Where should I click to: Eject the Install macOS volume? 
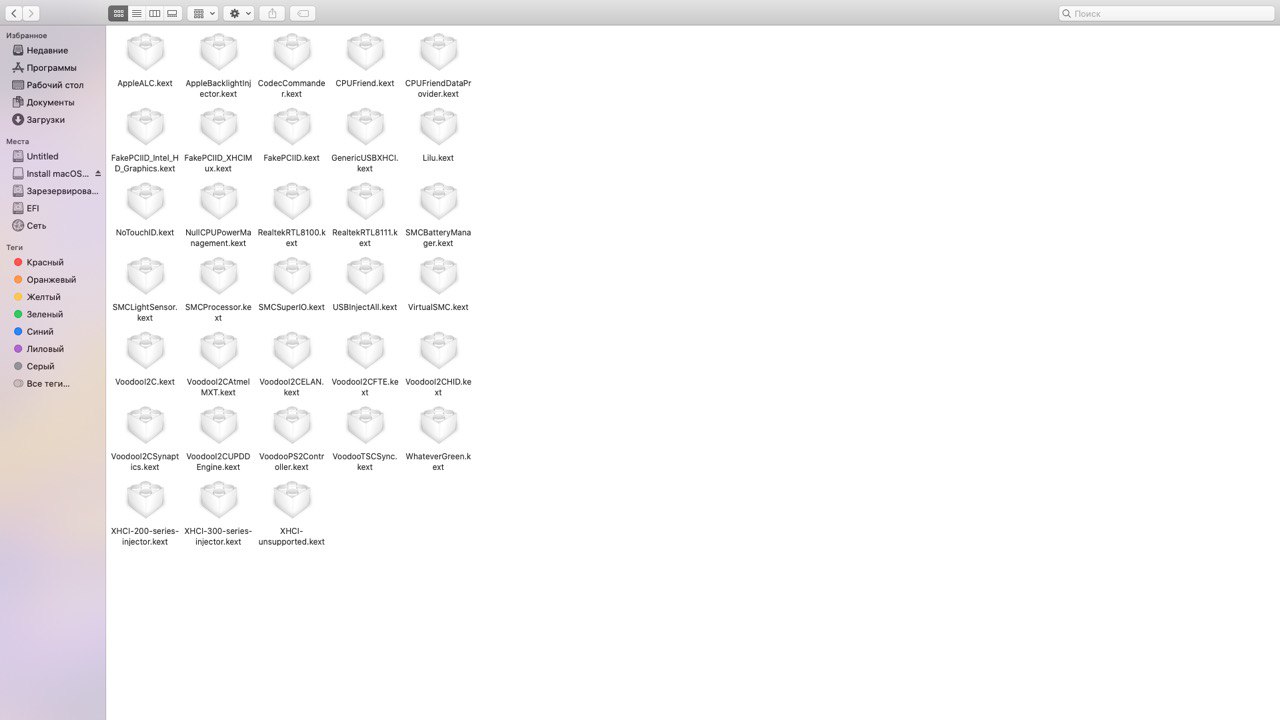click(x=97, y=173)
